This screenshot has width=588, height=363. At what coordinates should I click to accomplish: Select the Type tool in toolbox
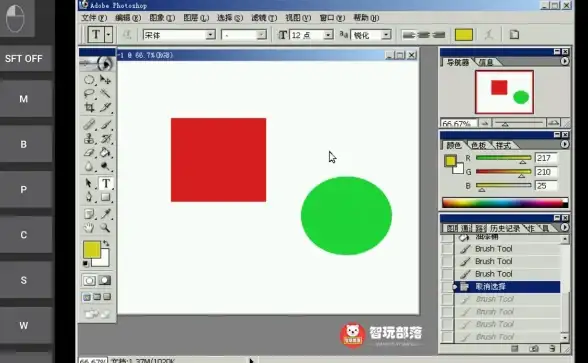106,183
